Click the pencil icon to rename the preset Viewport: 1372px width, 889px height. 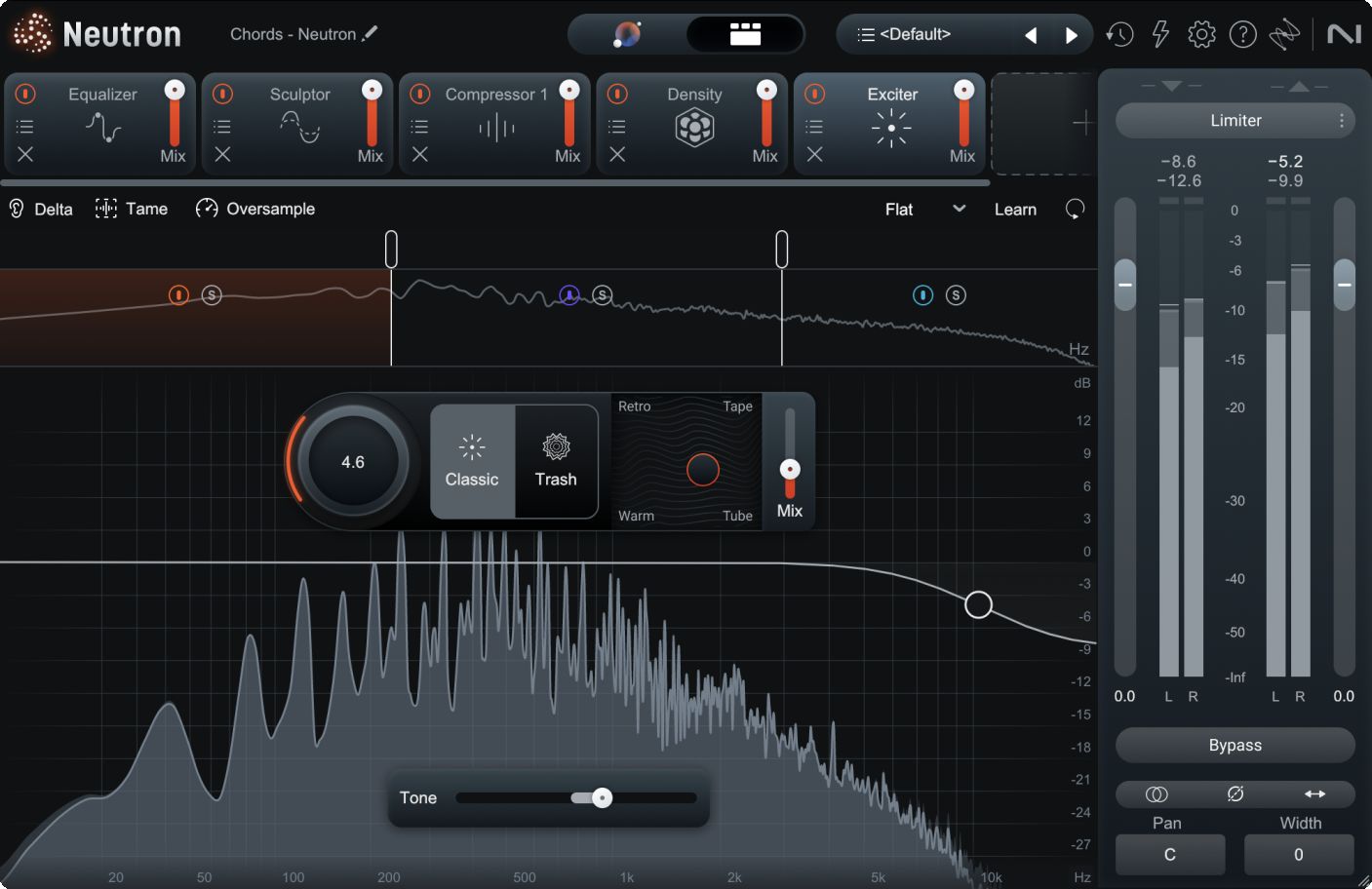point(371,33)
